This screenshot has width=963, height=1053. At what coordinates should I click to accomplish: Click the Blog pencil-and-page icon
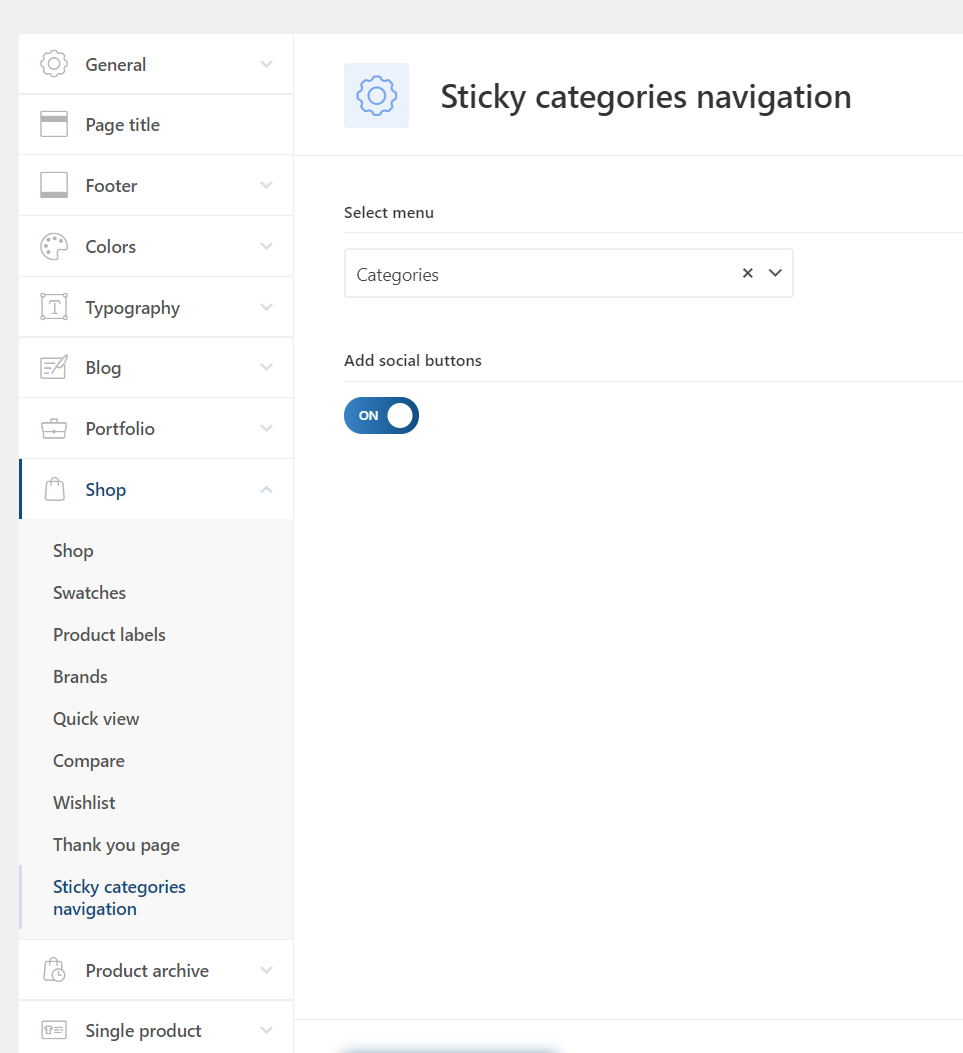pyautogui.click(x=54, y=368)
